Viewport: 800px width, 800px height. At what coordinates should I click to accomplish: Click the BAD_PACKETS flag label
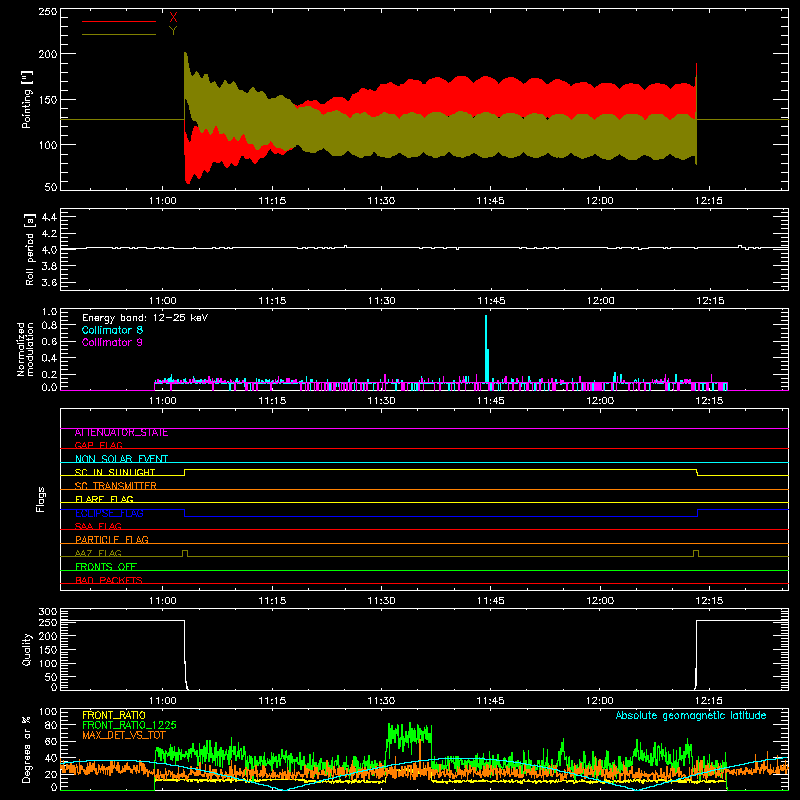coord(109,580)
